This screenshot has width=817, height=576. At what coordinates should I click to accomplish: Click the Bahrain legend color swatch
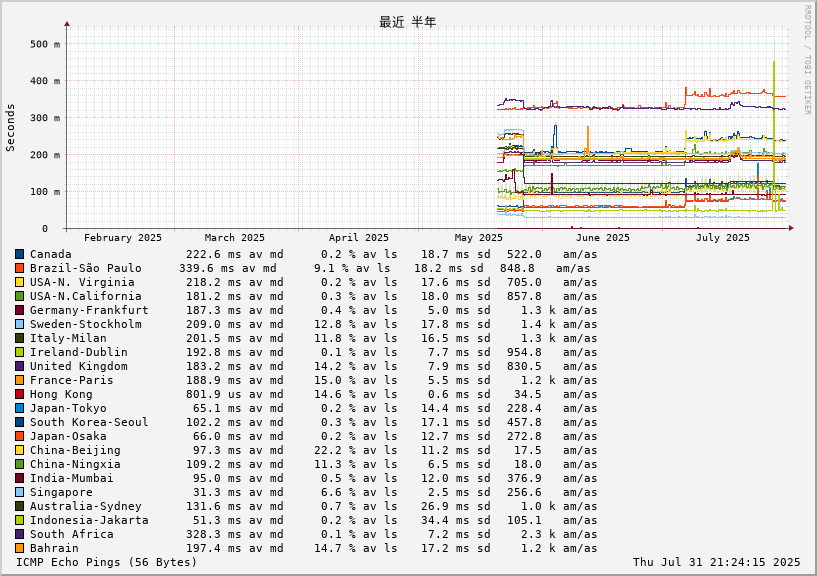[x=19, y=548]
